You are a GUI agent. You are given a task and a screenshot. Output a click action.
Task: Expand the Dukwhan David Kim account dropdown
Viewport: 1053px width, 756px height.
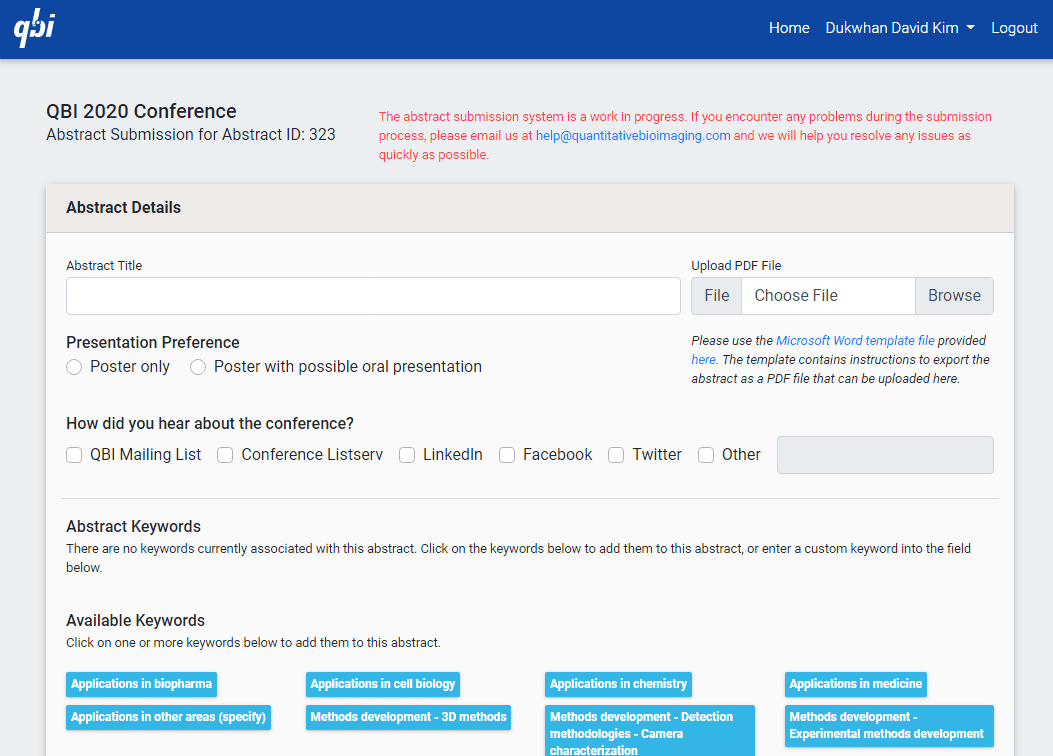tap(899, 27)
